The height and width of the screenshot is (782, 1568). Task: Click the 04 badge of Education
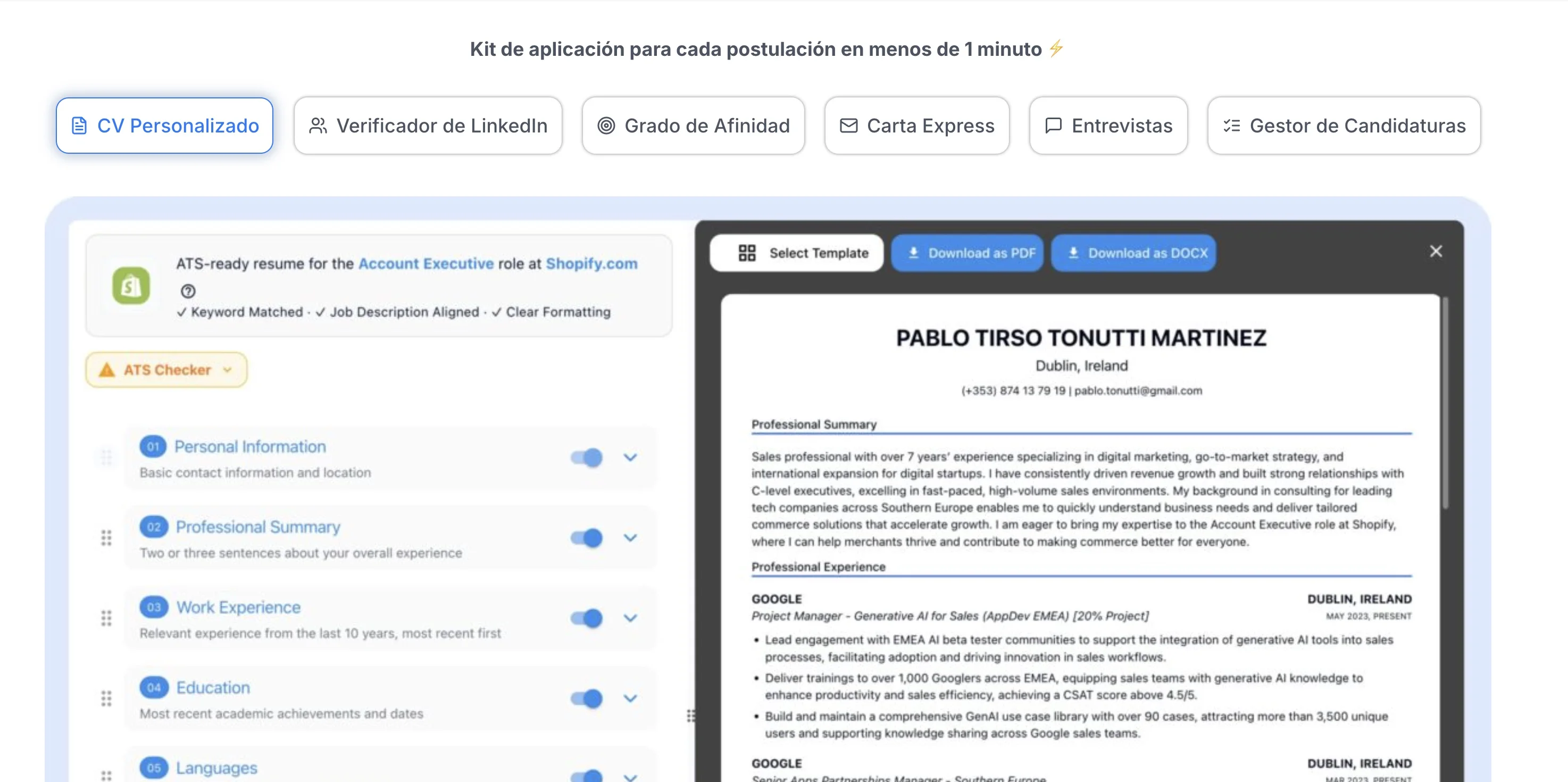point(153,687)
